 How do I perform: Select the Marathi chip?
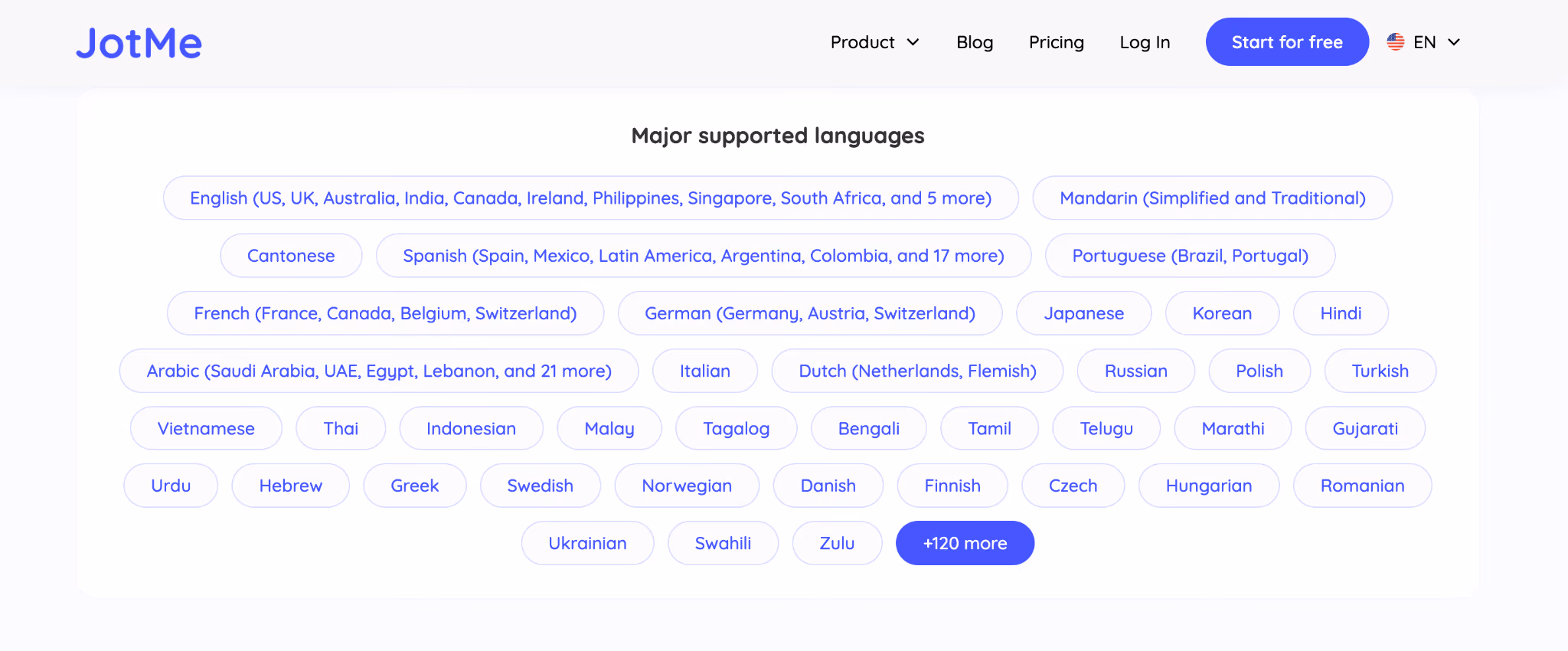coord(1233,428)
